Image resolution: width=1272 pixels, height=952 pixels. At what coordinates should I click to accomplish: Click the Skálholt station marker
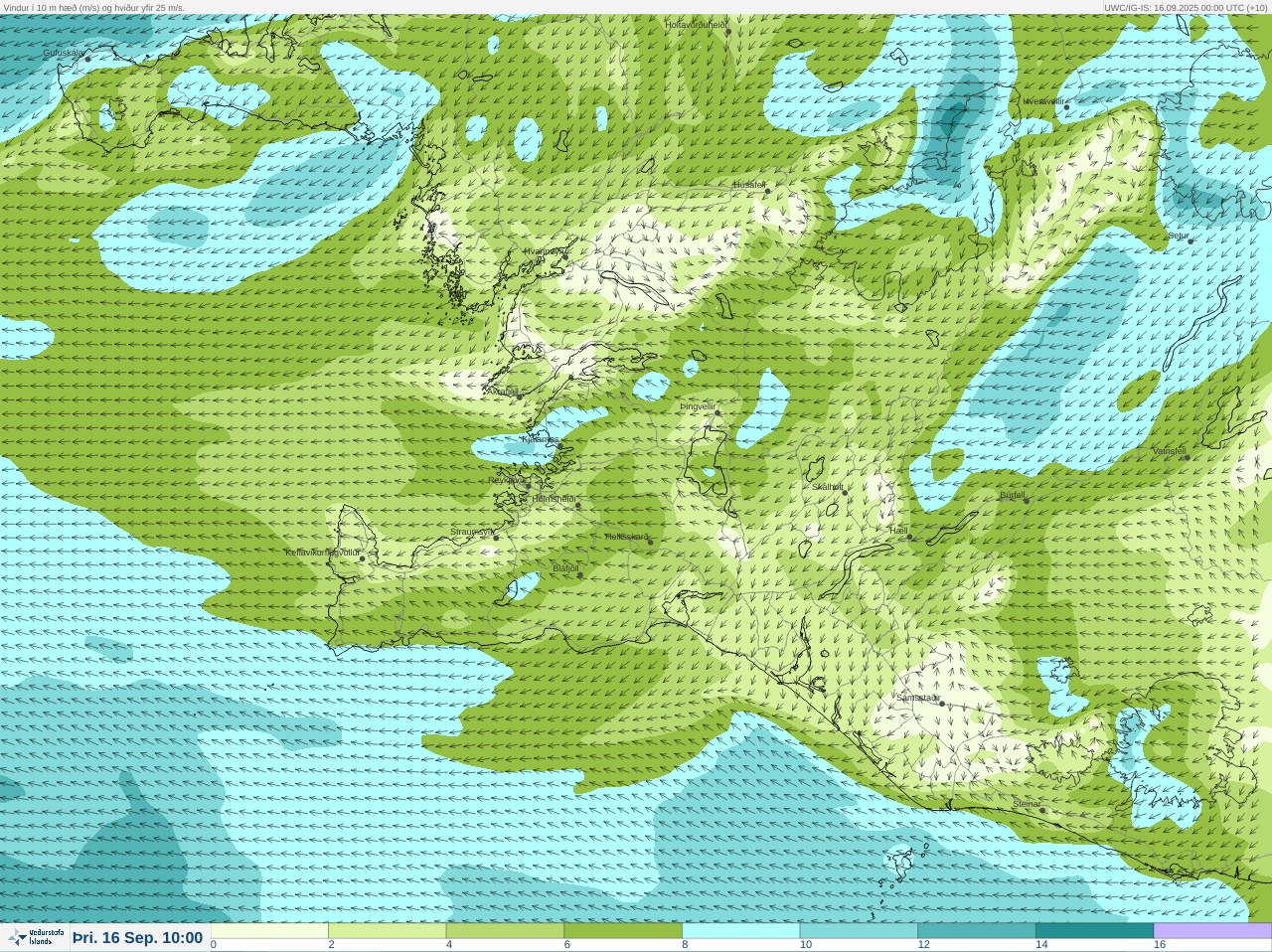[x=846, y=492]
